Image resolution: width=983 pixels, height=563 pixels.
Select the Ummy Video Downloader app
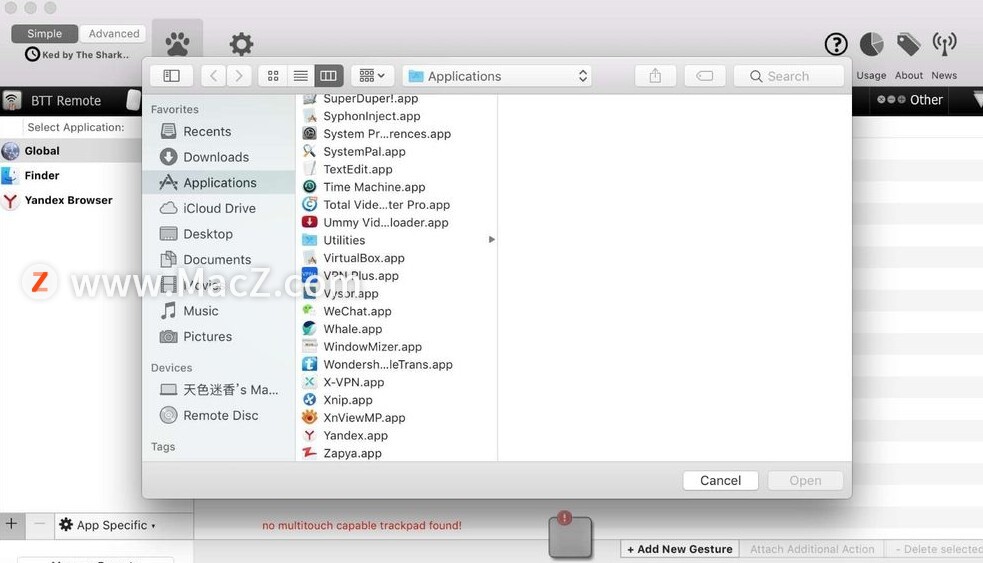(396, 223)
